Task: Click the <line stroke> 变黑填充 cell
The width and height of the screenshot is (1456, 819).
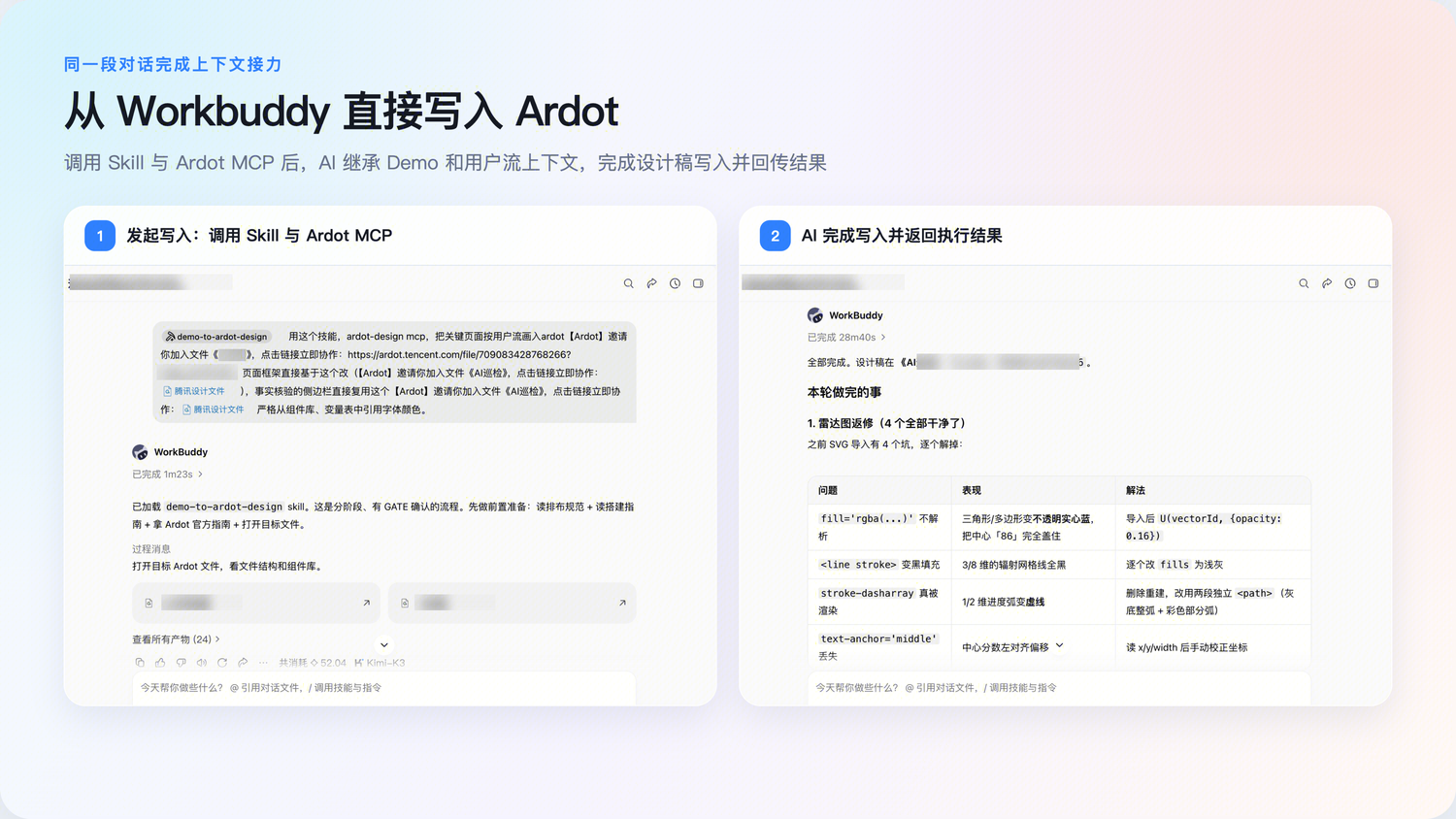Action: click(879, 565)
